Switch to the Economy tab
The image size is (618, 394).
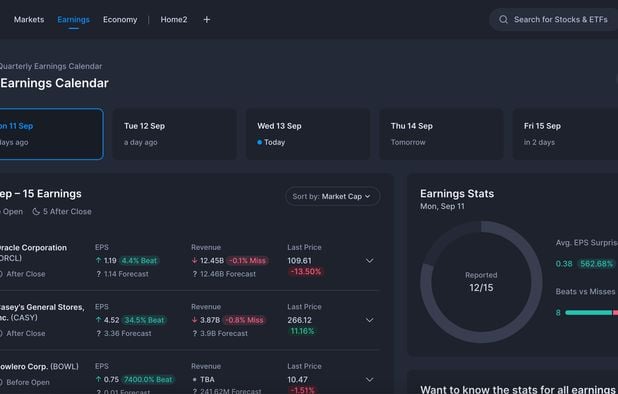pyautogui.click(x=120, y=20)
